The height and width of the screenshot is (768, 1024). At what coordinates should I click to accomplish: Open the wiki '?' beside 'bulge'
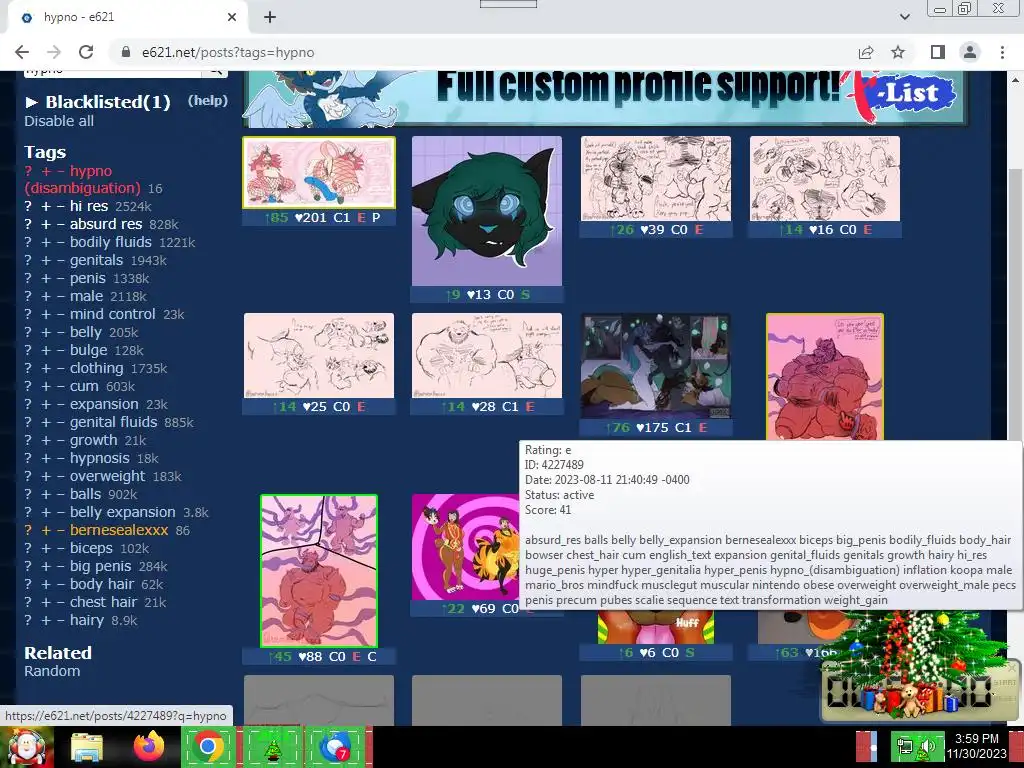28,350
